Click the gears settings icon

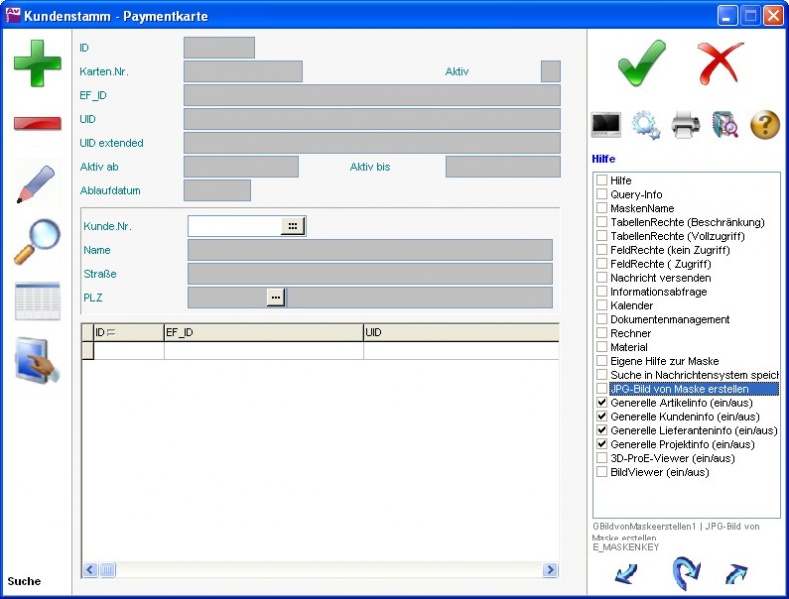(x=646, y=125)
